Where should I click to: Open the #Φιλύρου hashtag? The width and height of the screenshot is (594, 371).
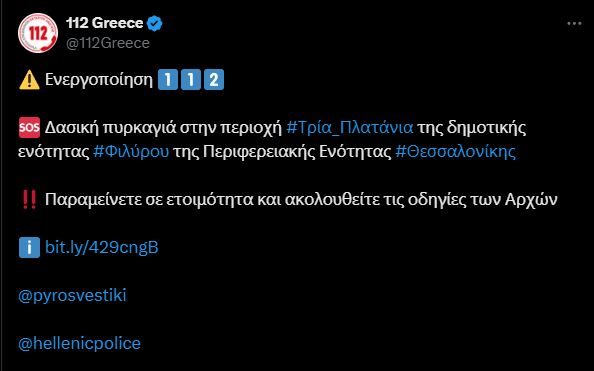tap(131, 152)
